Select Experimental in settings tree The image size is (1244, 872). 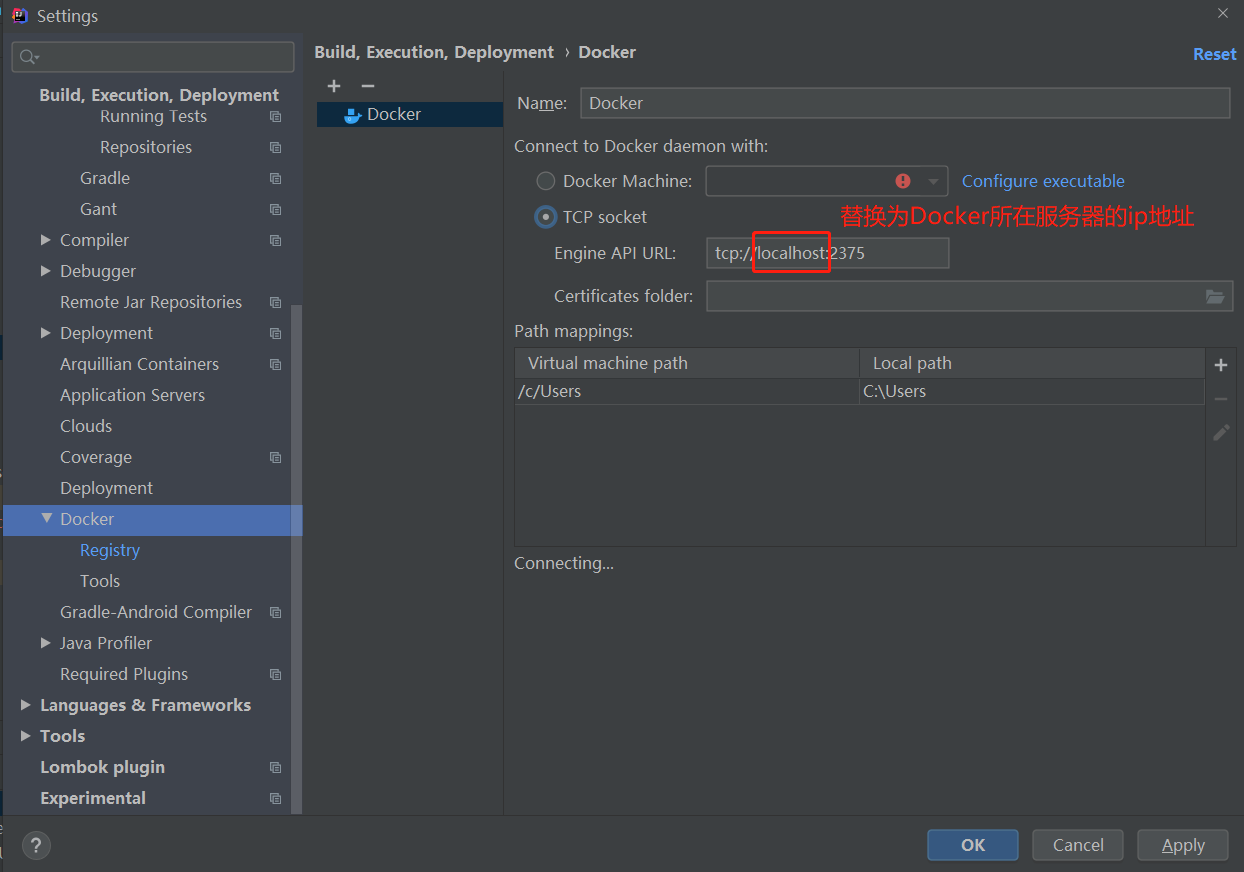(93, 798)
